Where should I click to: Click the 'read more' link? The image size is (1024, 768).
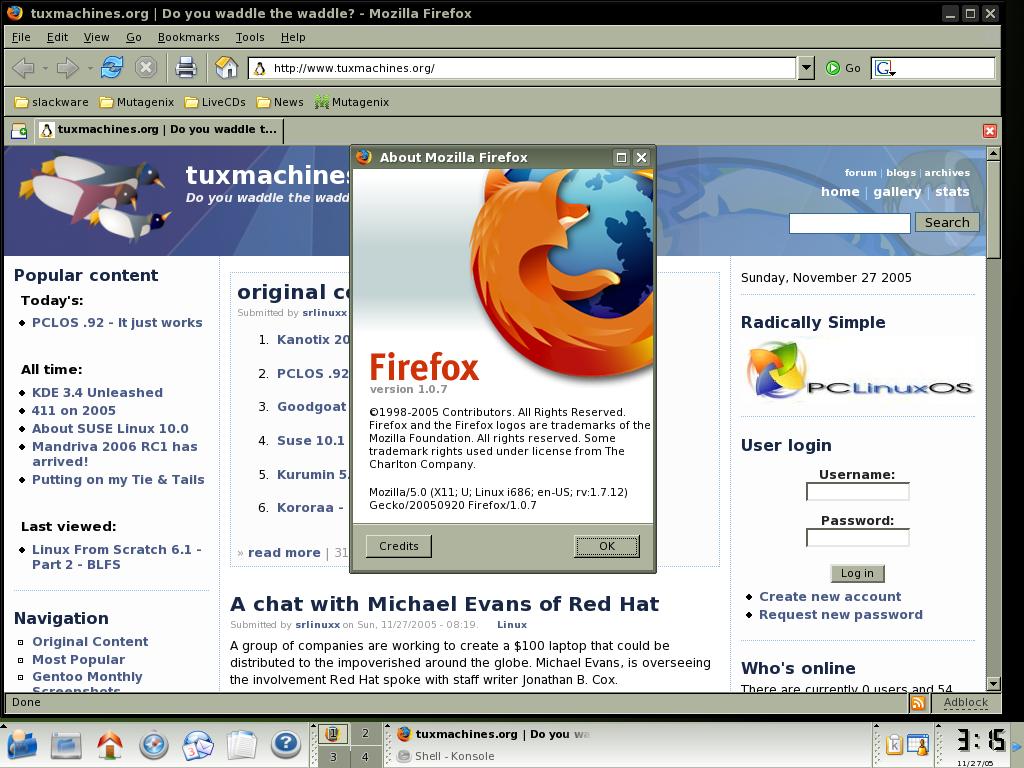point(284,552)
